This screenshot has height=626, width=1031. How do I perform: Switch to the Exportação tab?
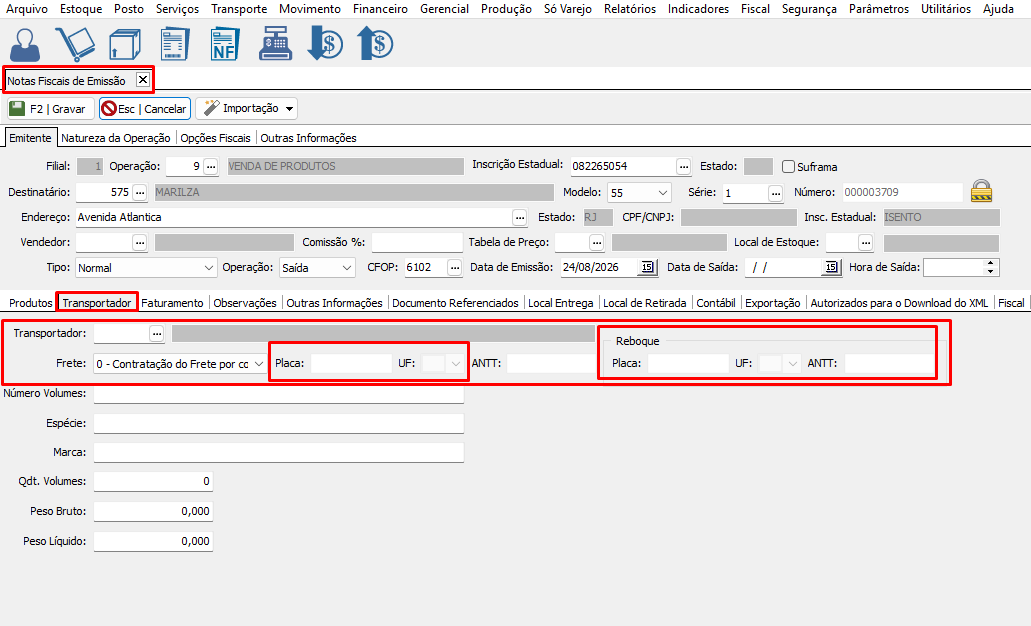773,302
